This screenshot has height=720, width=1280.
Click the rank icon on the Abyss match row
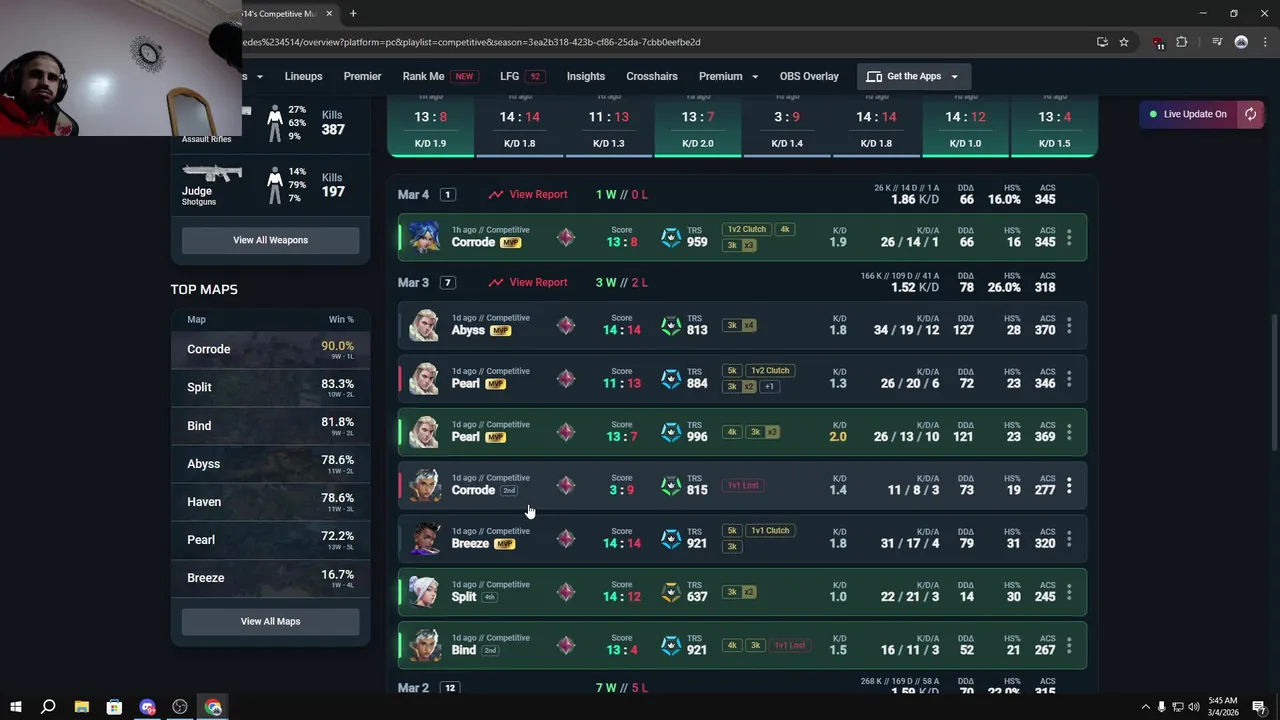[566, 325]
